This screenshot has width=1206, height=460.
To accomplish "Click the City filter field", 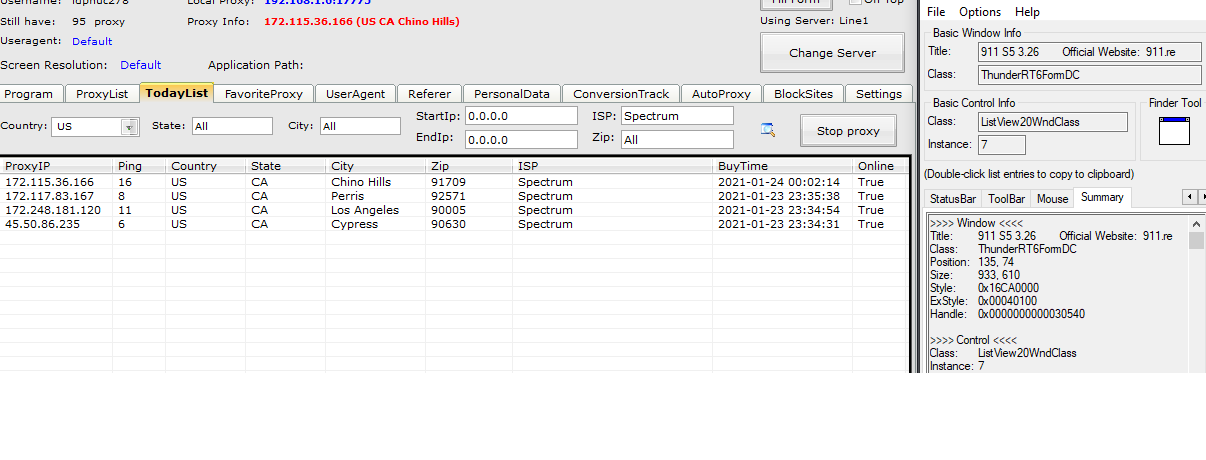I will click(360, 126).
